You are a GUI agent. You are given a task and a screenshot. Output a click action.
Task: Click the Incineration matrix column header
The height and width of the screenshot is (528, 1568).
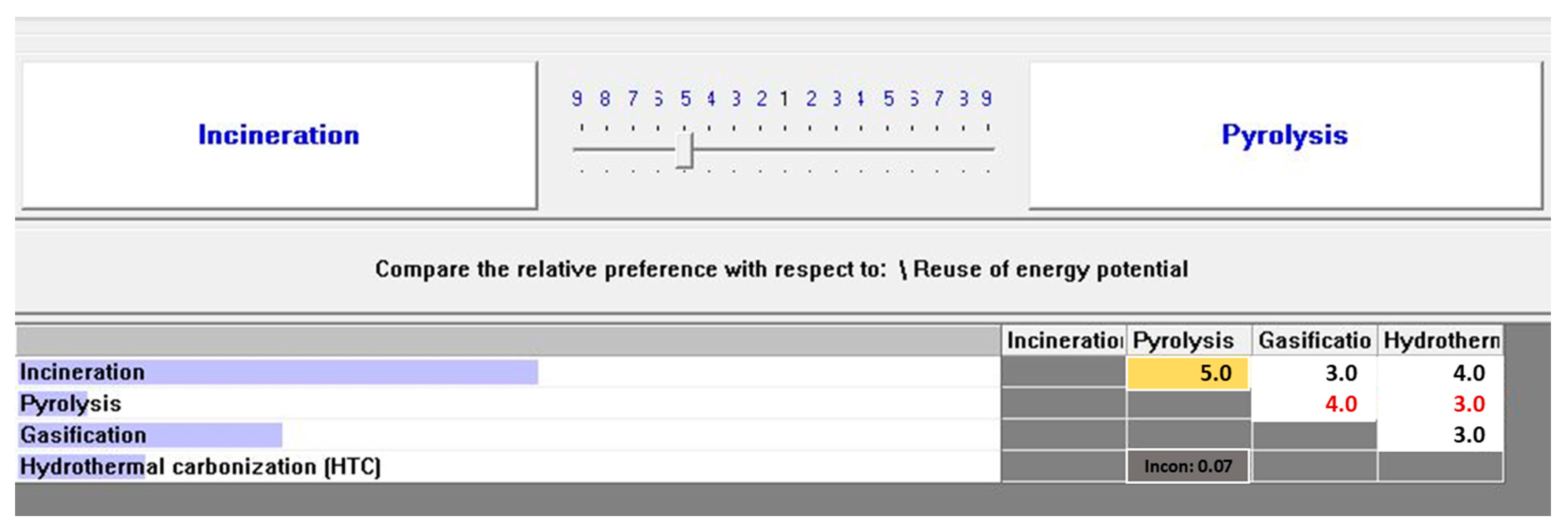click(1063, 340)
